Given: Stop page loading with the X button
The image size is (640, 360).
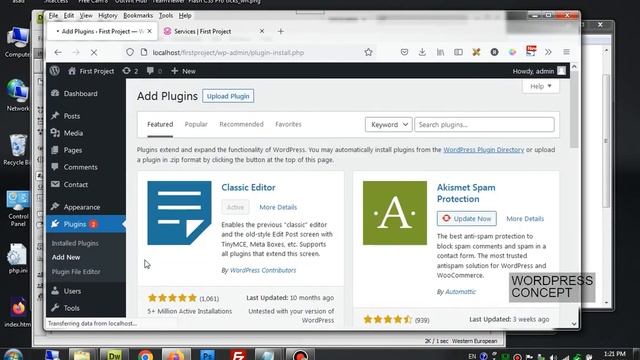Looking at the screenshot, I should tap(94, 52).
